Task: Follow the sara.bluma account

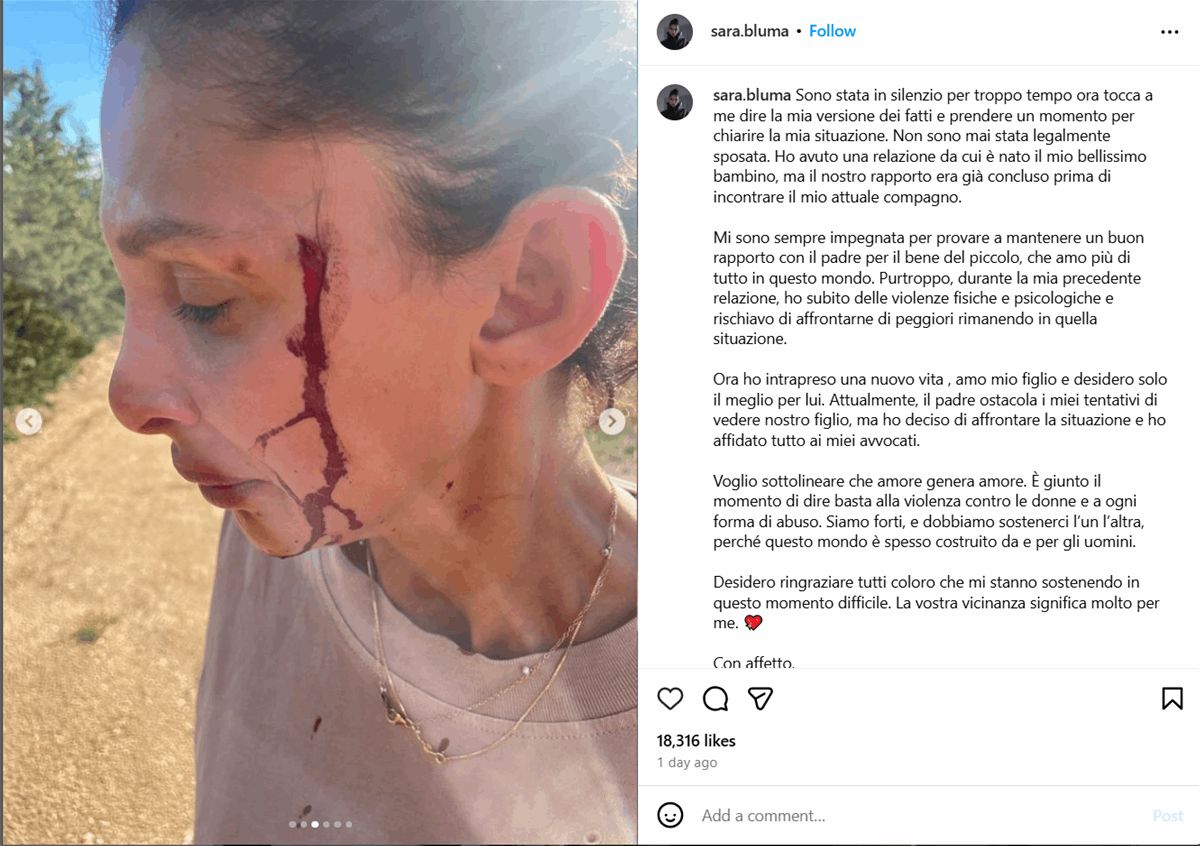Action: coord(832,31)
